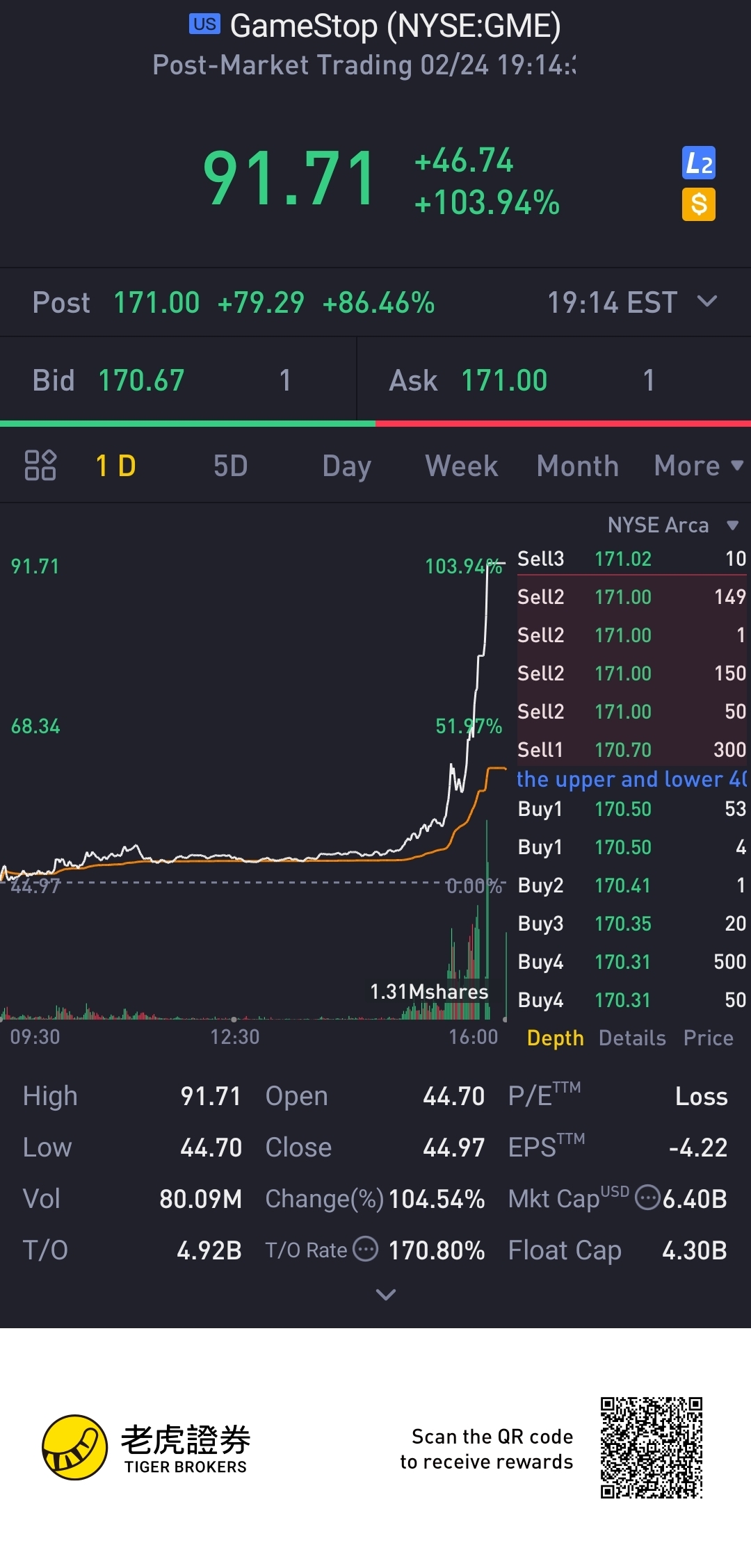
Task: Tap the Vol 80.09M value
Action: 200,1199
